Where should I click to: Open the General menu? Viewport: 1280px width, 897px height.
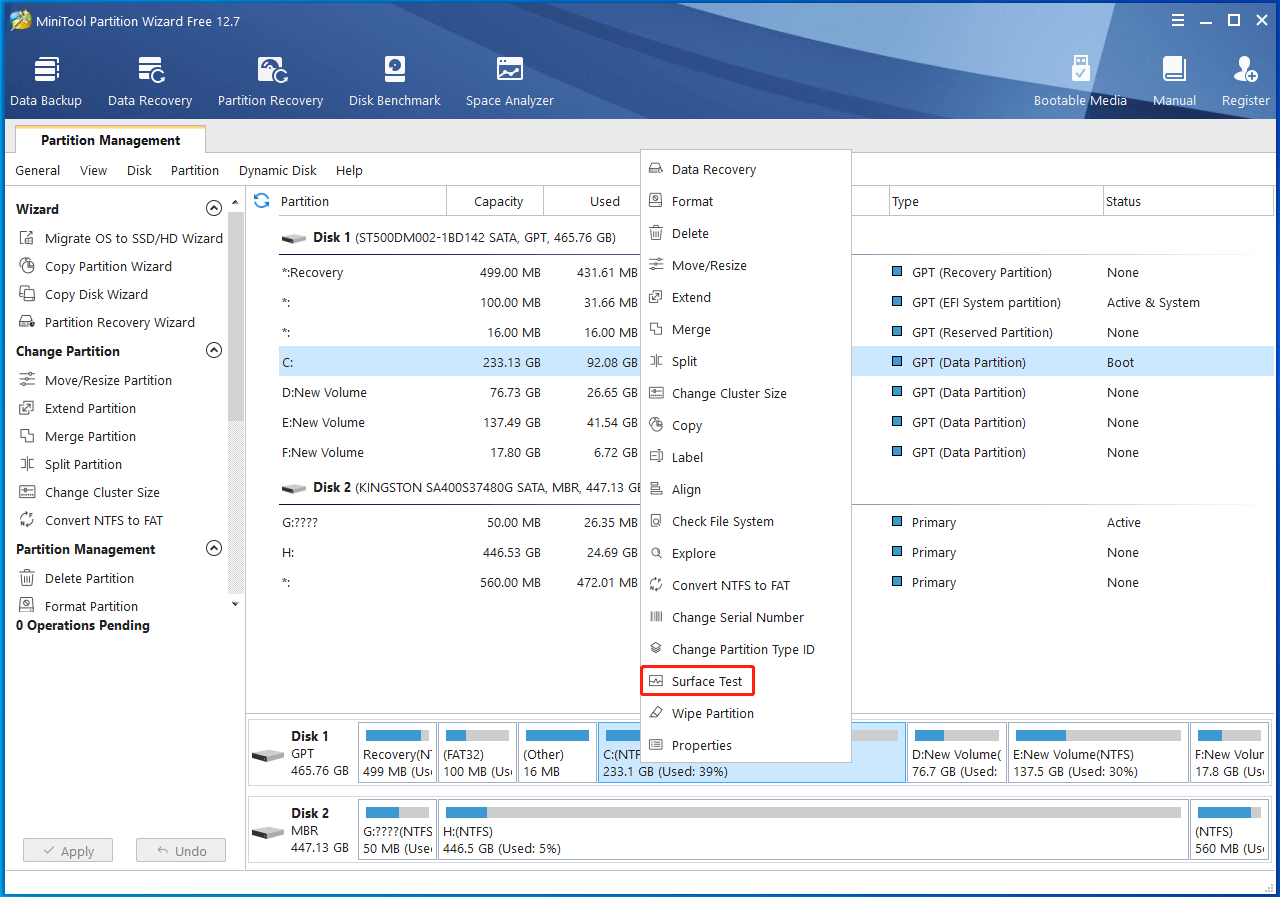point(38,170)
